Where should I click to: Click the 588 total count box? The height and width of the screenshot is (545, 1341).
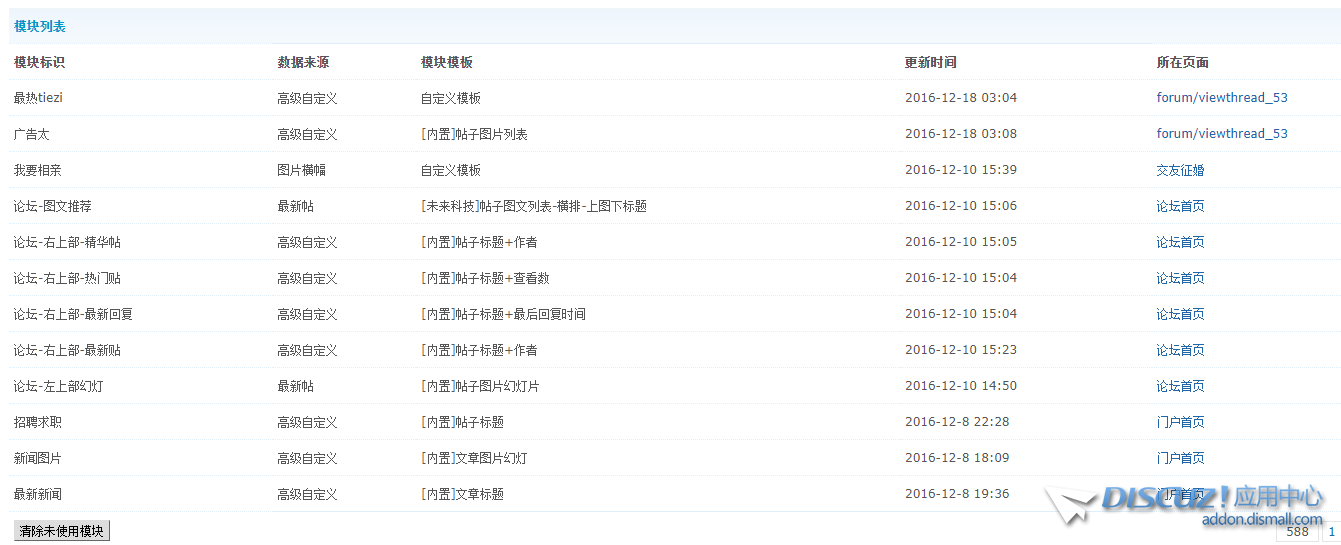click(1297, 532)
